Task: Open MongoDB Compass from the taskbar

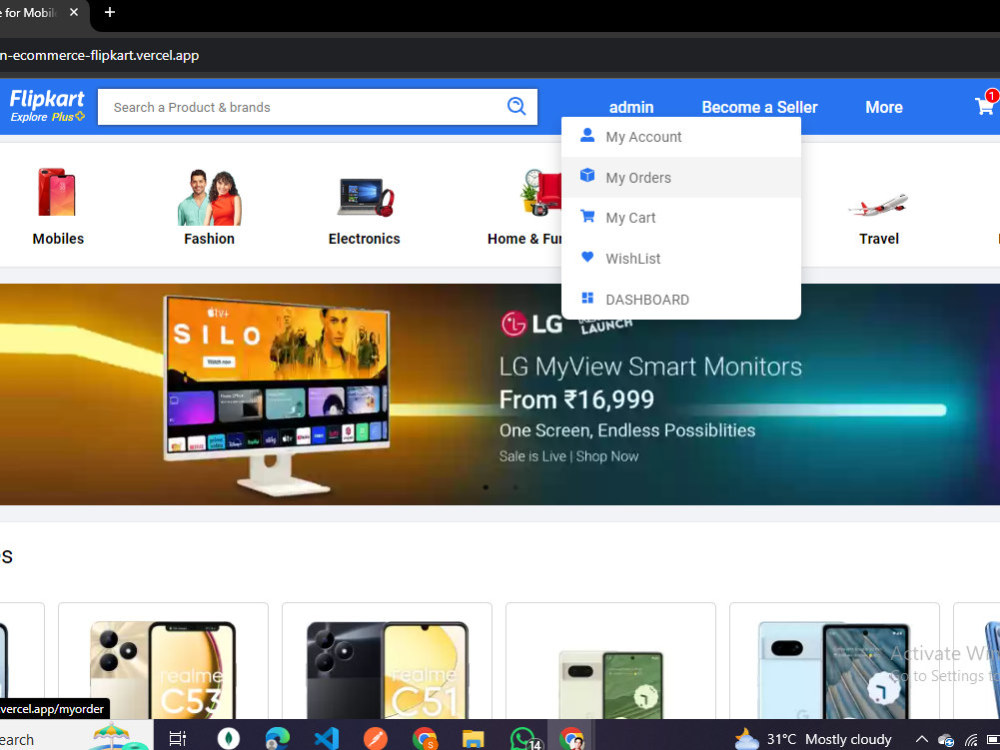Action: tap(228, 739)
